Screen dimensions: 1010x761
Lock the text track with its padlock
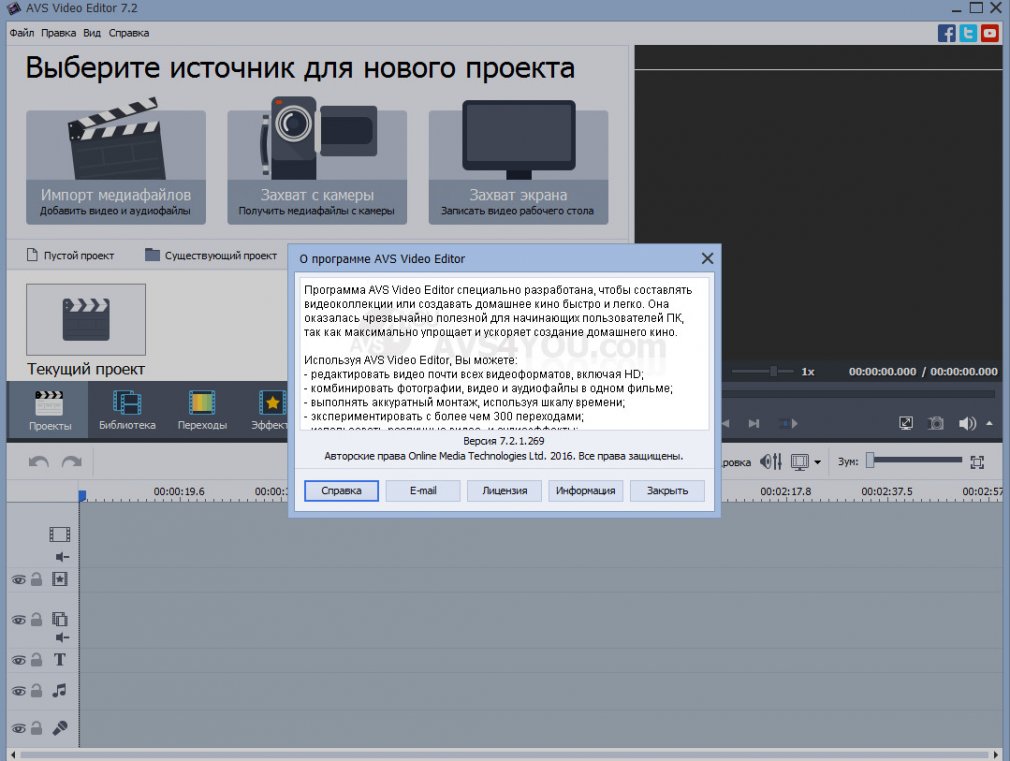pos(37,659)
